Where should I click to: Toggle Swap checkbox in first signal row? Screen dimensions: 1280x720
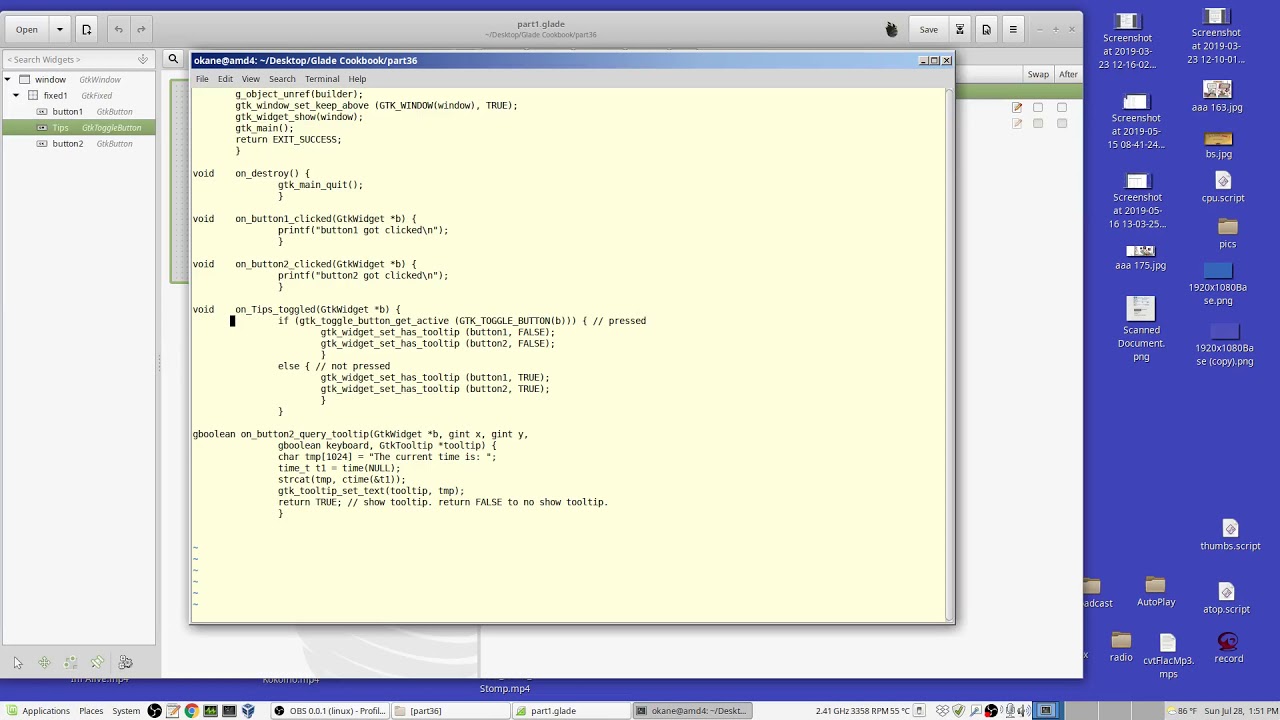(x=1038, y=107)
